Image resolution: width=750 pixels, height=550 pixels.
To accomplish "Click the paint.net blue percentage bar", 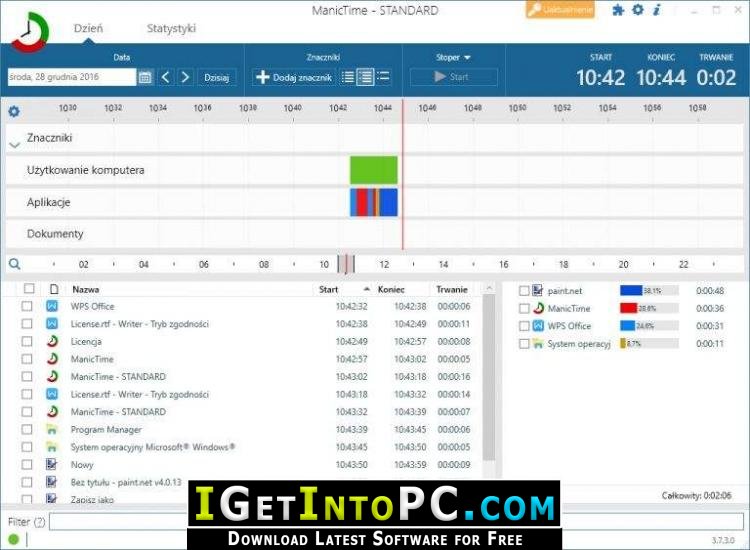I will [x=631, y=290].
